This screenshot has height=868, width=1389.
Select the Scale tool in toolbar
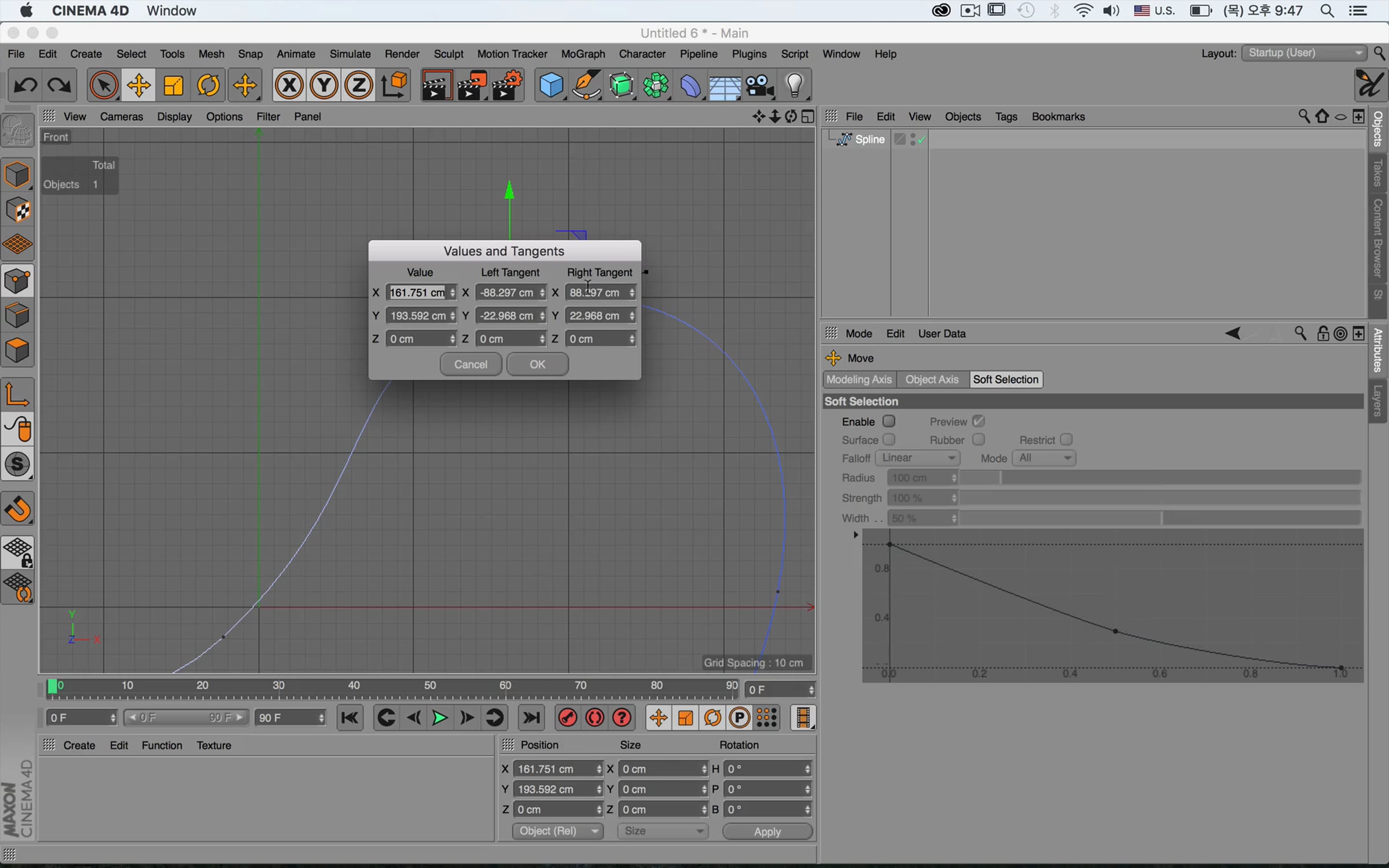point(173,86)
